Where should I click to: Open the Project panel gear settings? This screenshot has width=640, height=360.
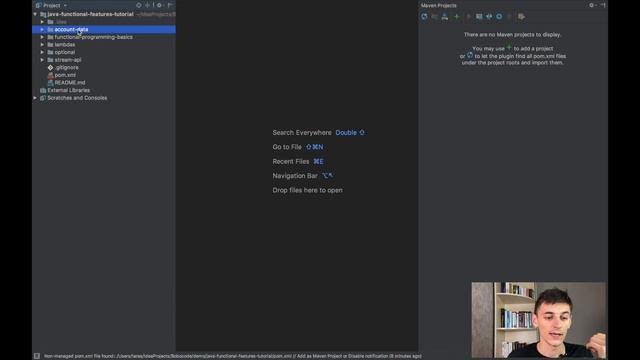click(160, 5)
